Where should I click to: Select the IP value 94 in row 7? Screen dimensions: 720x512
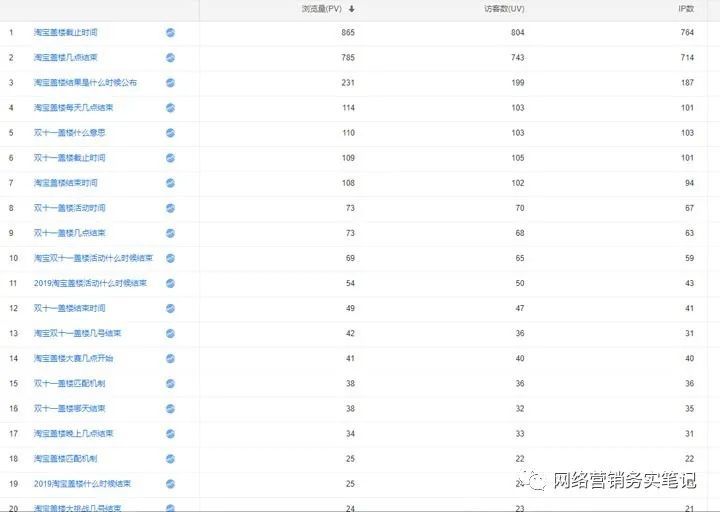tap(689, 183)
